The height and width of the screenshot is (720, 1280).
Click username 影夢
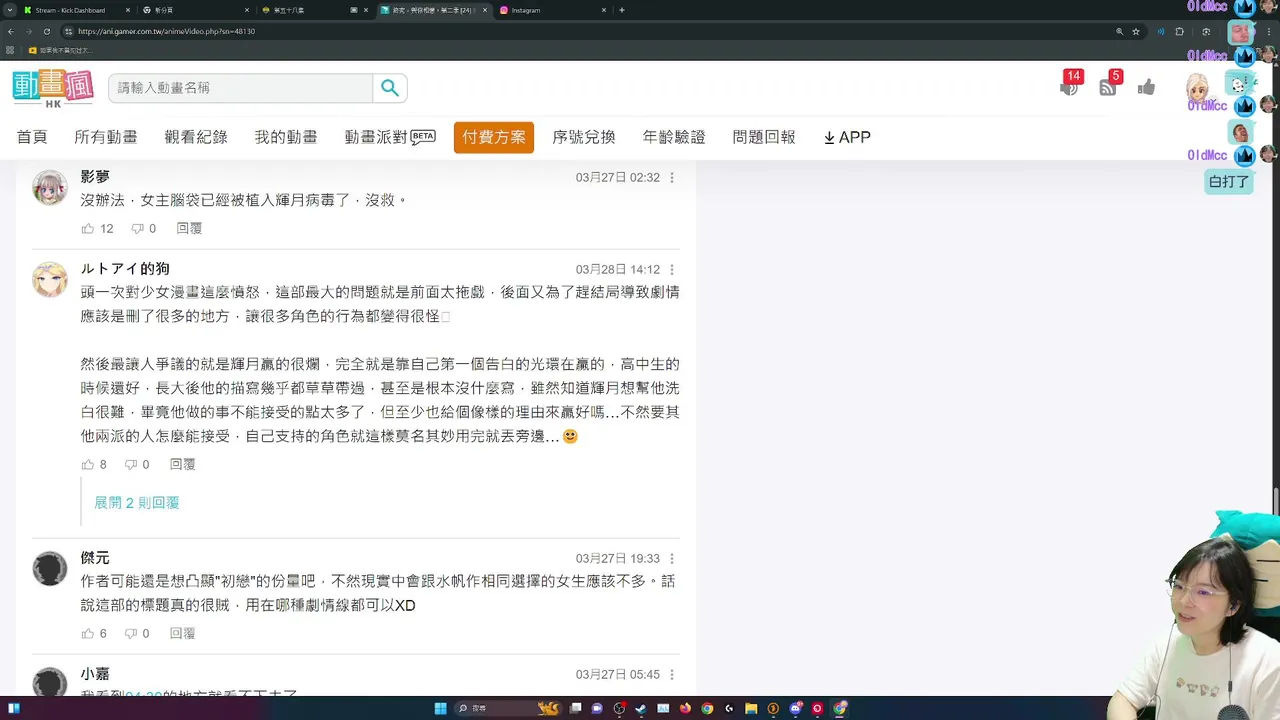95,177
